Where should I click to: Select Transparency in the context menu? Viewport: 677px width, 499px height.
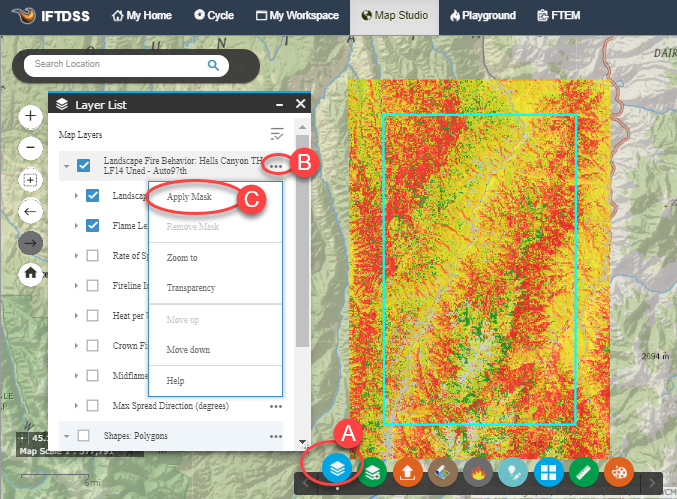pos(191,288)
